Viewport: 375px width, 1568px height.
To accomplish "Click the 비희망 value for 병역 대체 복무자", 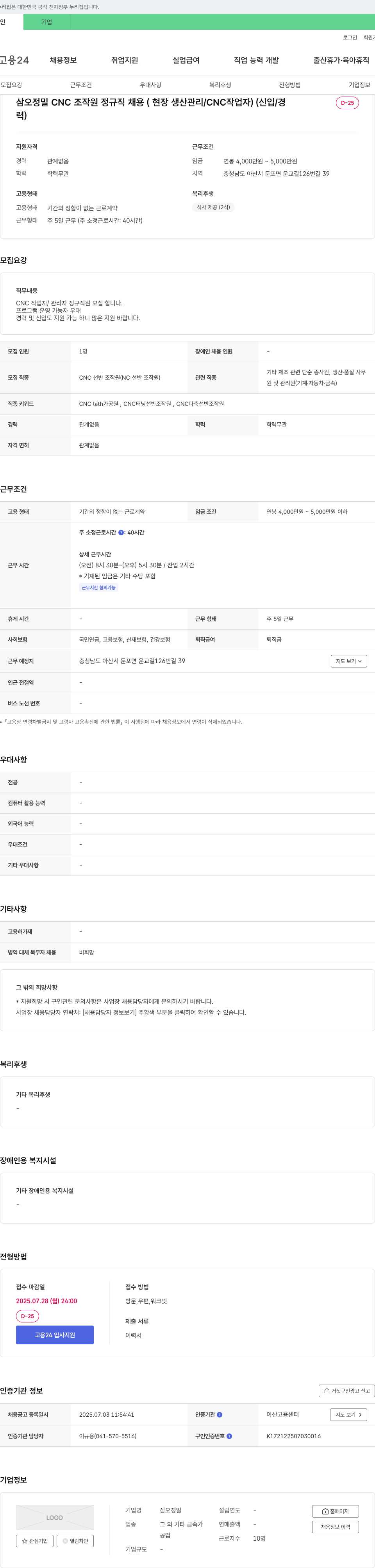I will tap(86, 953).
